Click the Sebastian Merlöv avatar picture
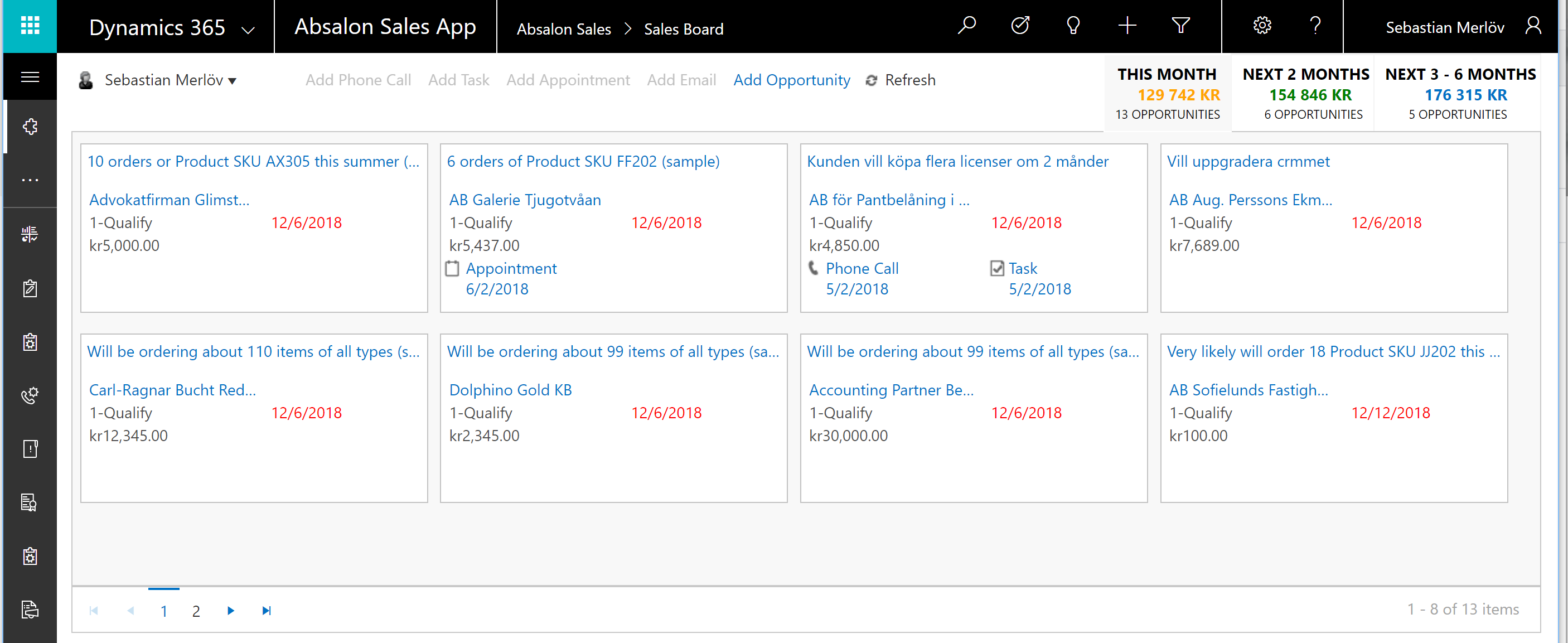Viewport: 1568px width, 643px height. (x=86, y=80)
